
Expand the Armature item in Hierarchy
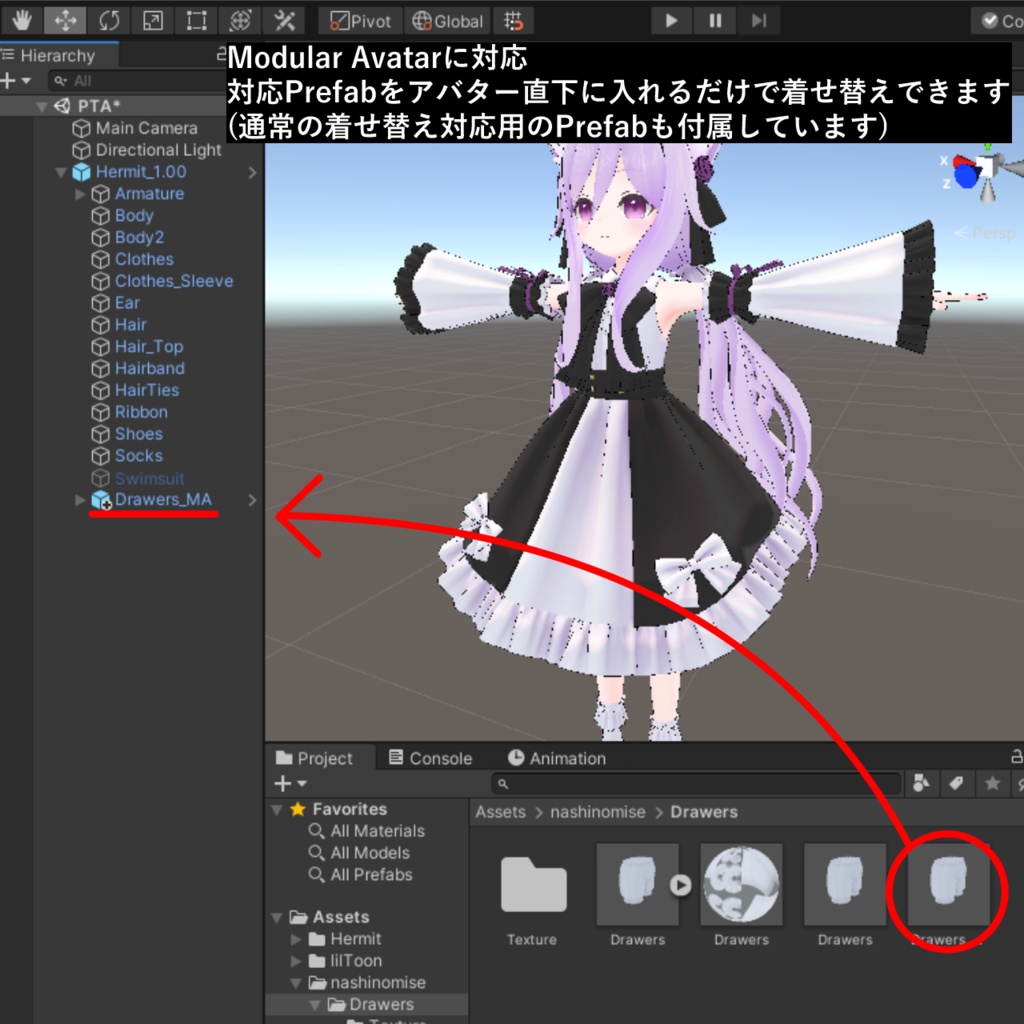point(82,193)
